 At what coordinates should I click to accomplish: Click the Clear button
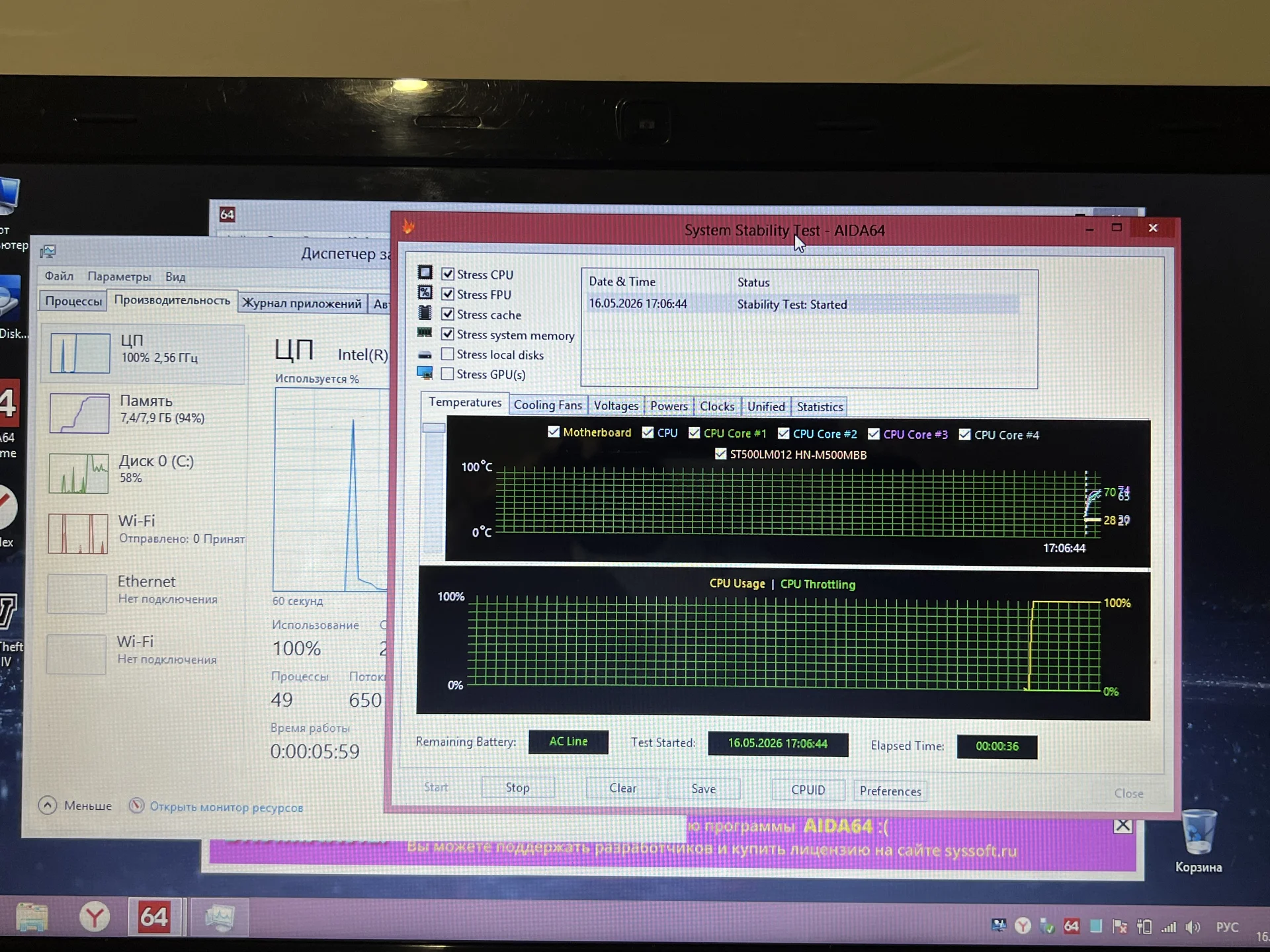tap(622, 788)
